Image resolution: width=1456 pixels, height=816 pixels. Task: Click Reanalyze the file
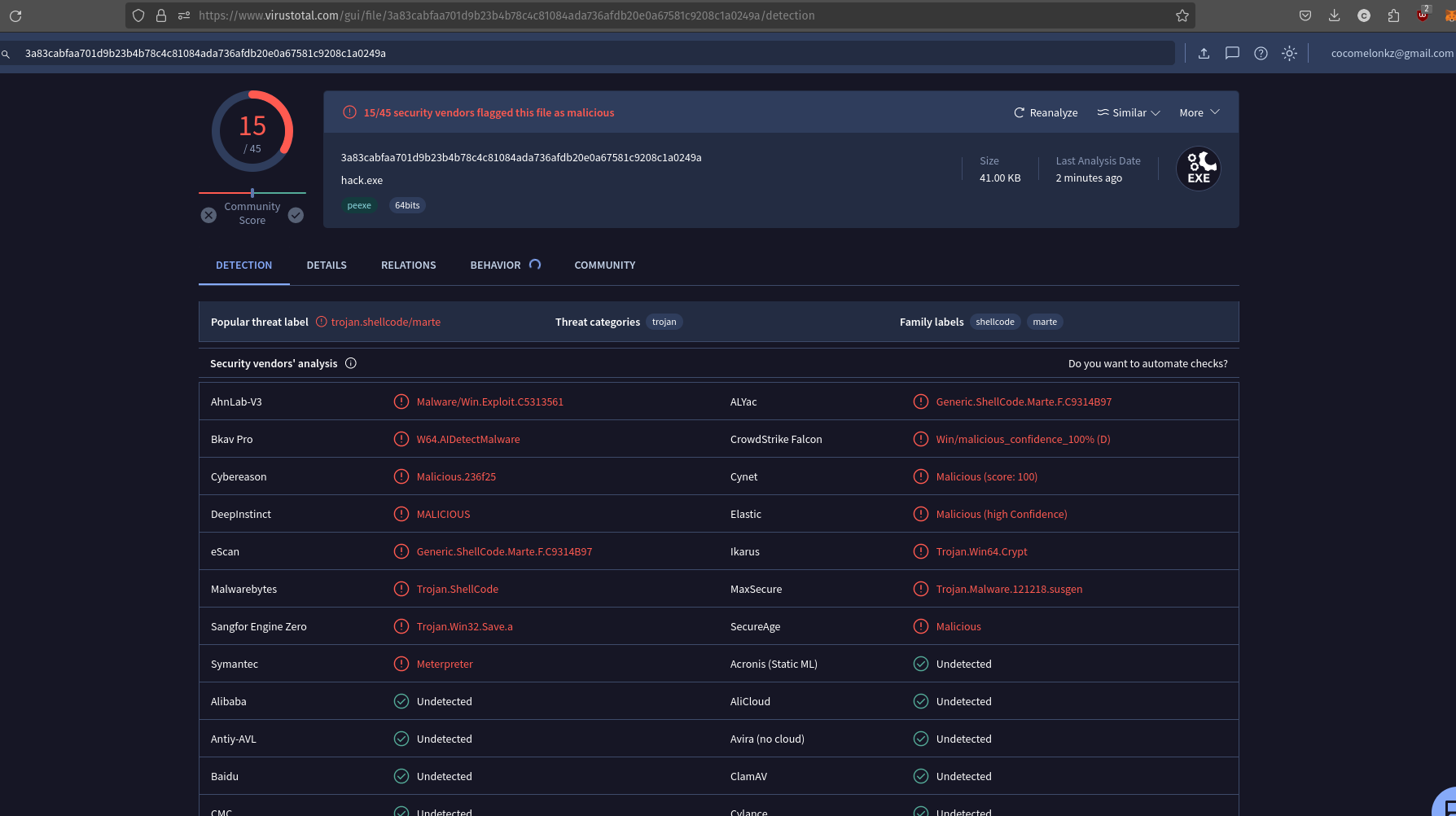tap(1046, 112)
